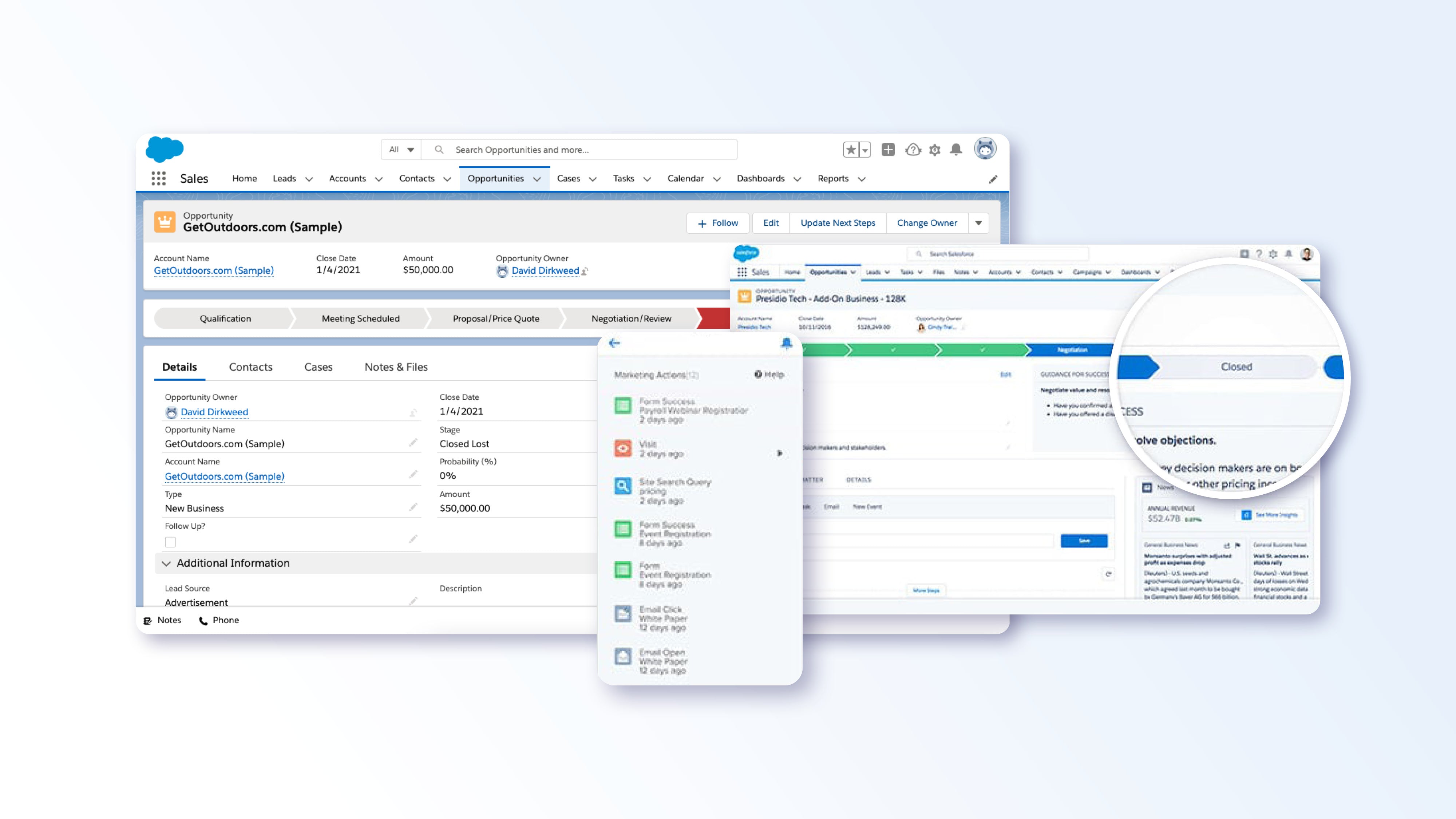Open the notifications bell in top bar
The image size is (1456, 819).
(956, 150)
